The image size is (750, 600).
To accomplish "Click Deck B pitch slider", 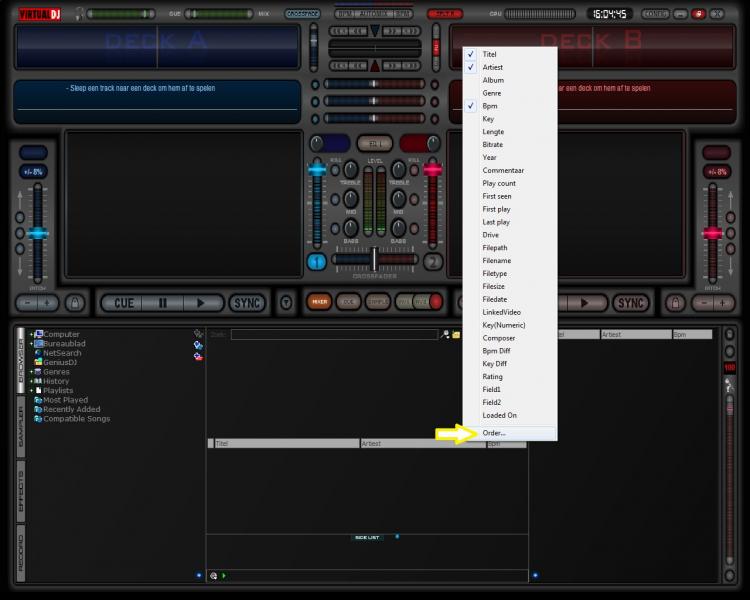I will coord(713,233).
